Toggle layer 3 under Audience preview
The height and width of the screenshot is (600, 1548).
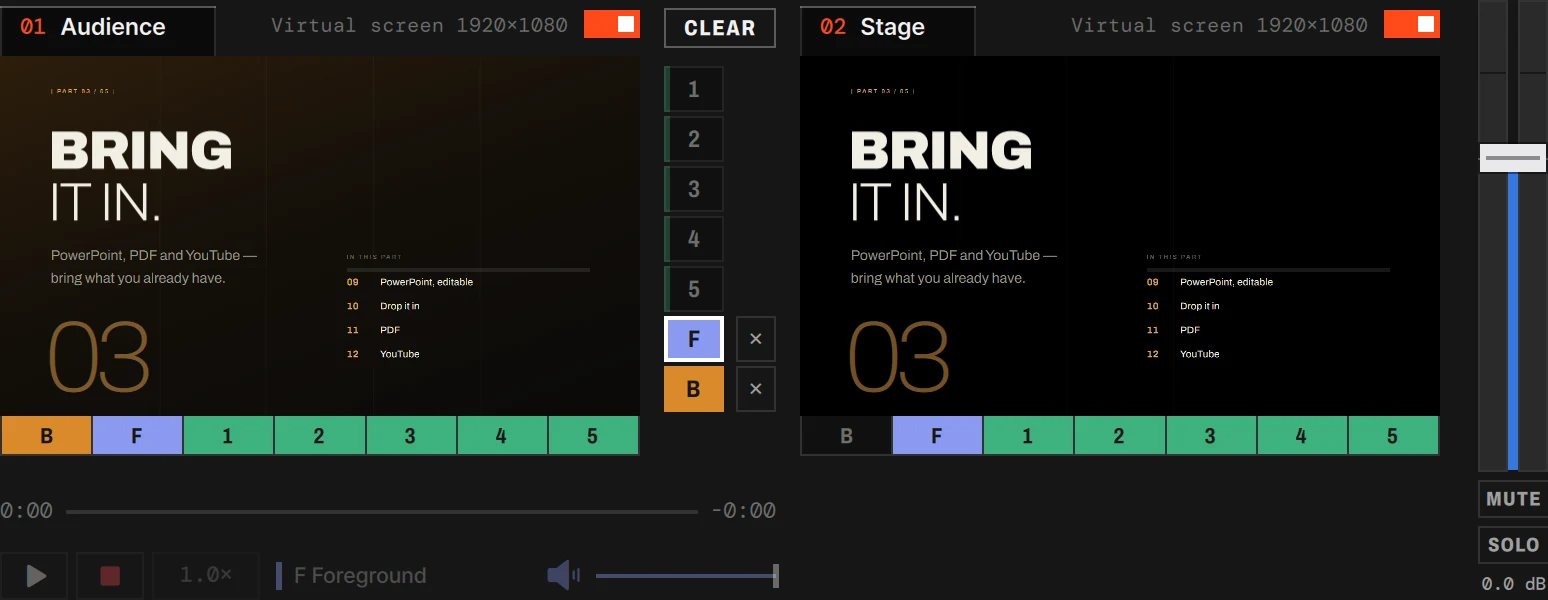(x=411, y=436)
